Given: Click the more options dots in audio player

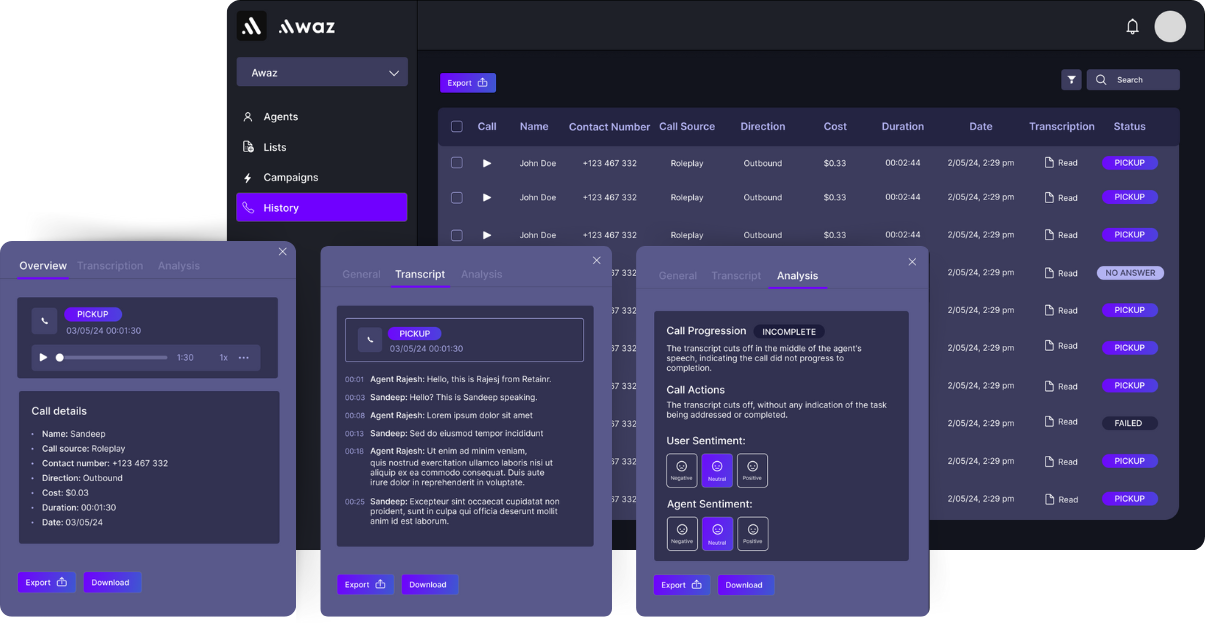Looking at the screenshot, I should click(243, 357).
